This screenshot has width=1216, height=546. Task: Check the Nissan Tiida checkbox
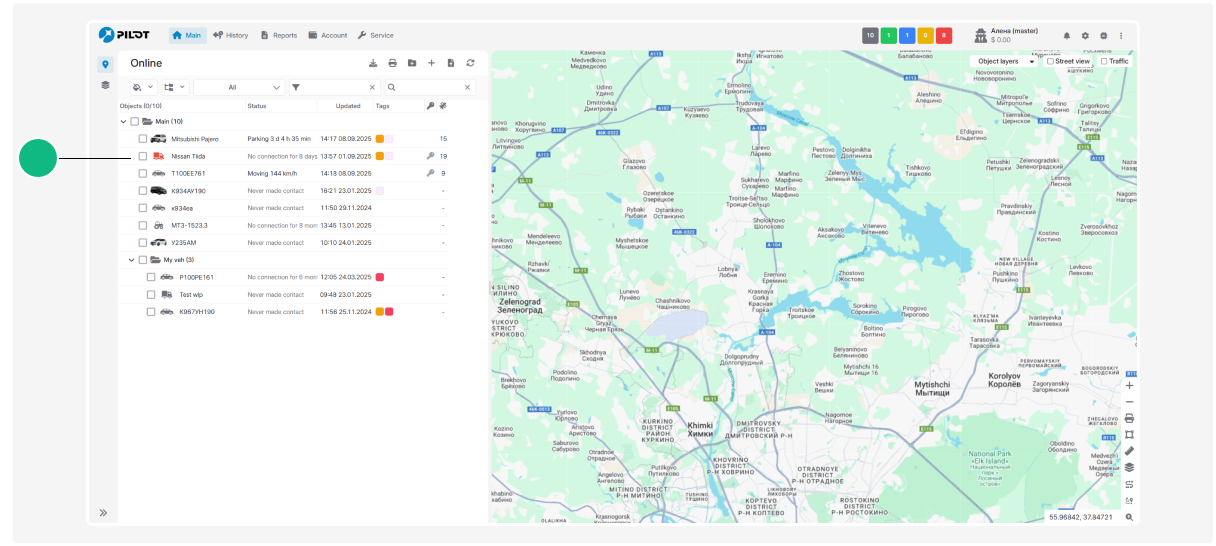[143, 156]
